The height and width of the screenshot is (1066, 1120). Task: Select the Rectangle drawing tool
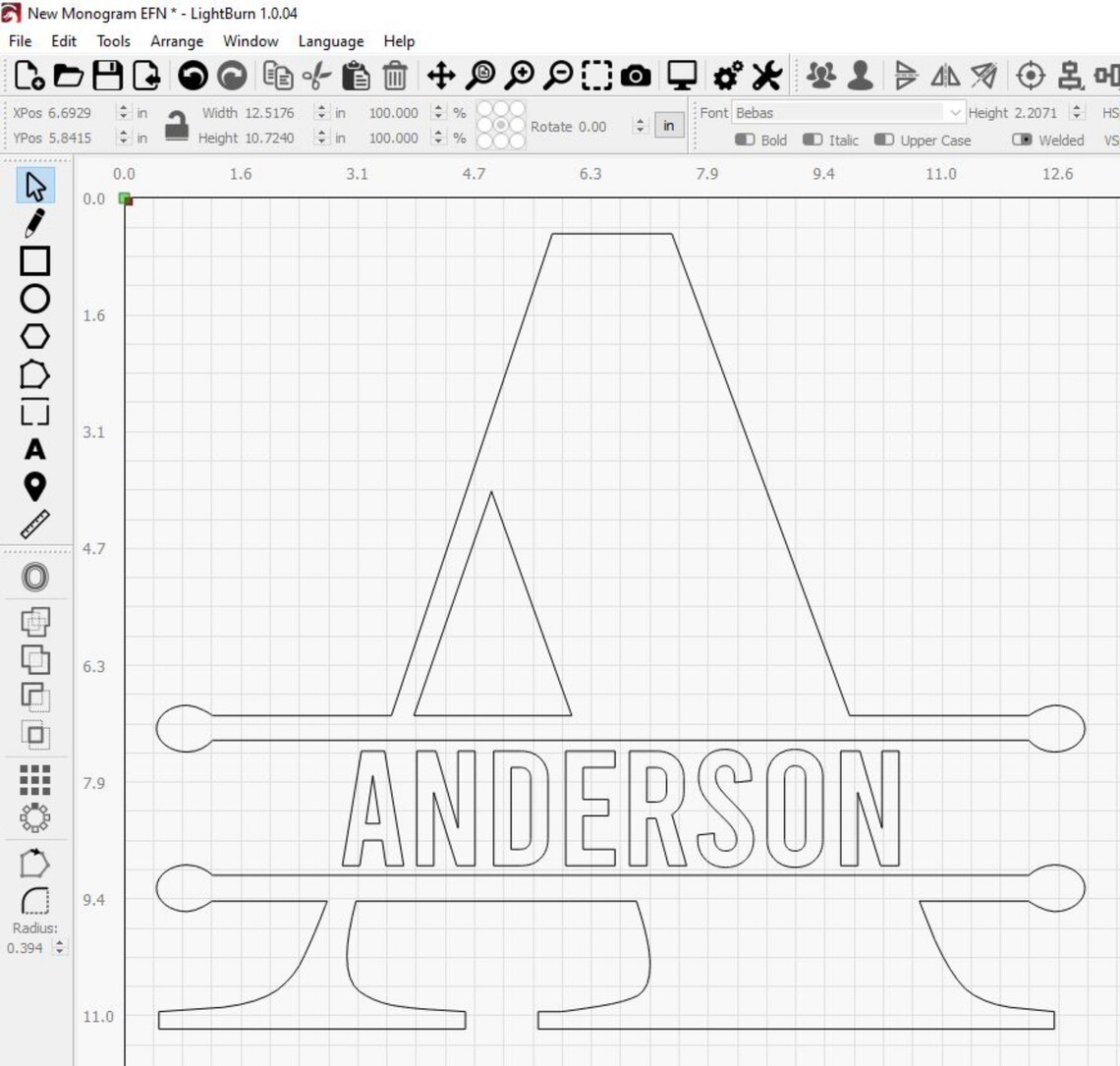(x=35, y=260)
